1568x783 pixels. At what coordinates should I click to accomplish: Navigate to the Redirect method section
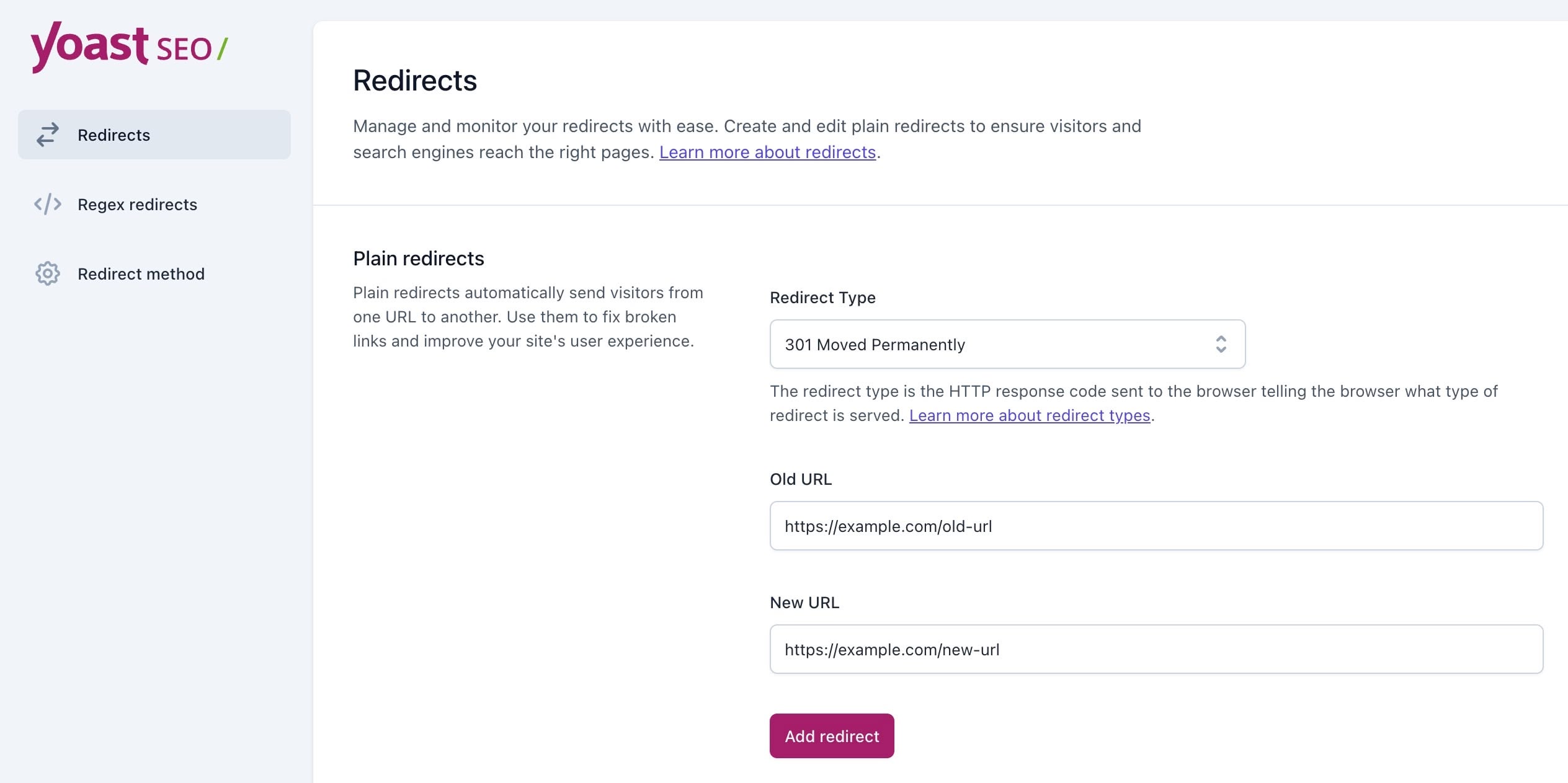click(x=141, y=273)
